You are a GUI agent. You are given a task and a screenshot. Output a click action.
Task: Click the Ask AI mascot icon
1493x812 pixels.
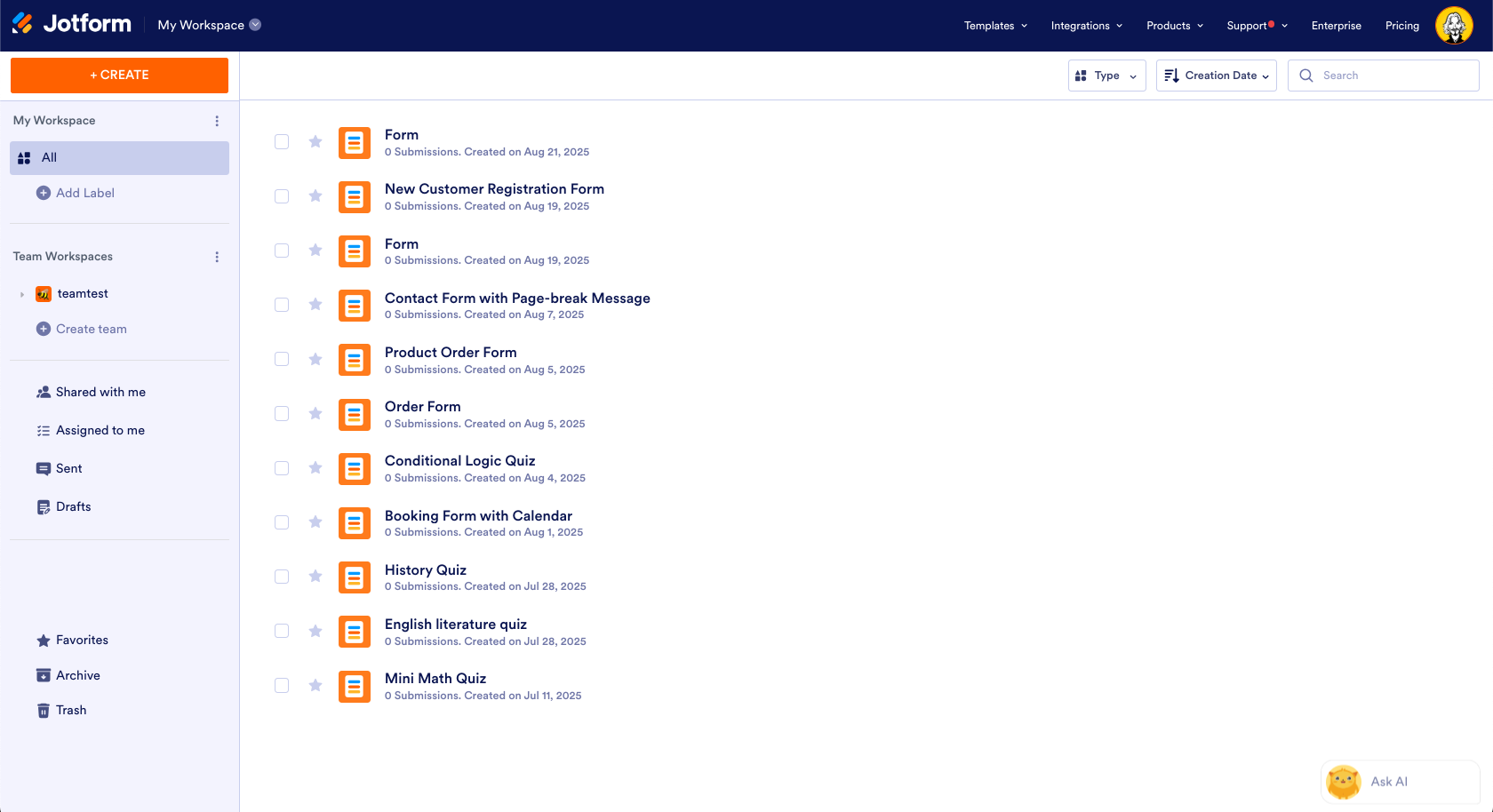(1343, 782)
